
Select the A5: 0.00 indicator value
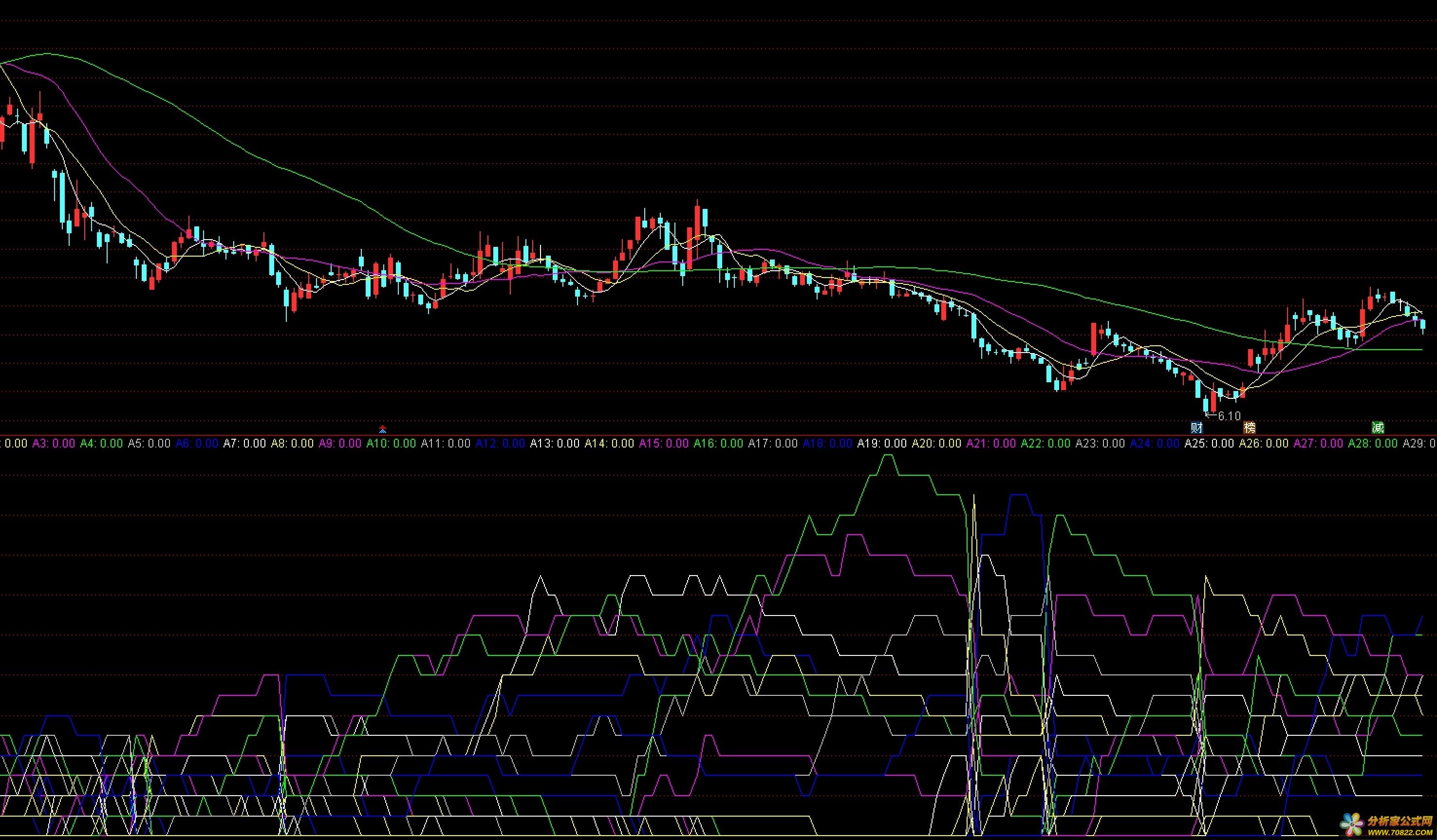point(149,443)
